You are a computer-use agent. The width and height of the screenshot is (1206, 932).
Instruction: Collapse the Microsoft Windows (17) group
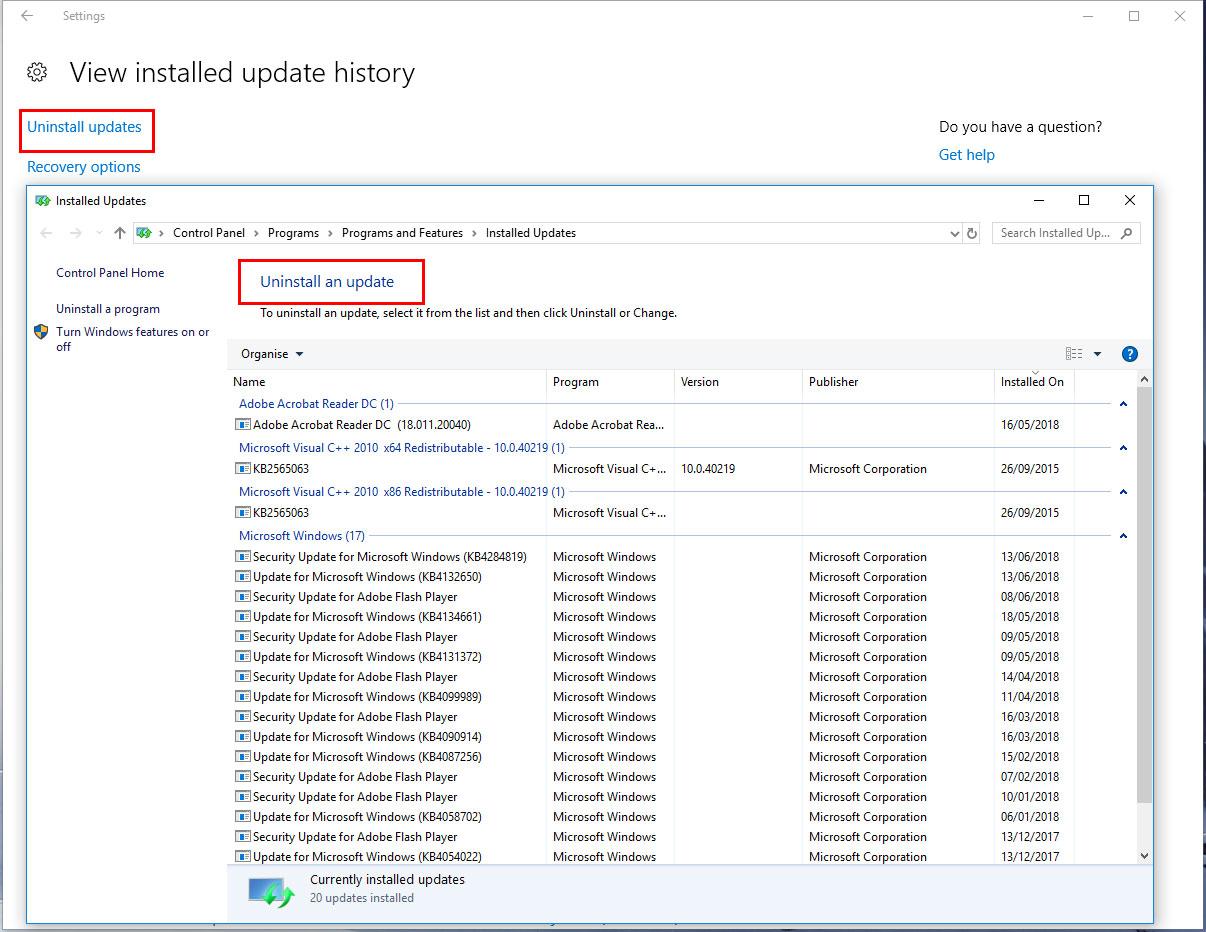pos(1123,536)
